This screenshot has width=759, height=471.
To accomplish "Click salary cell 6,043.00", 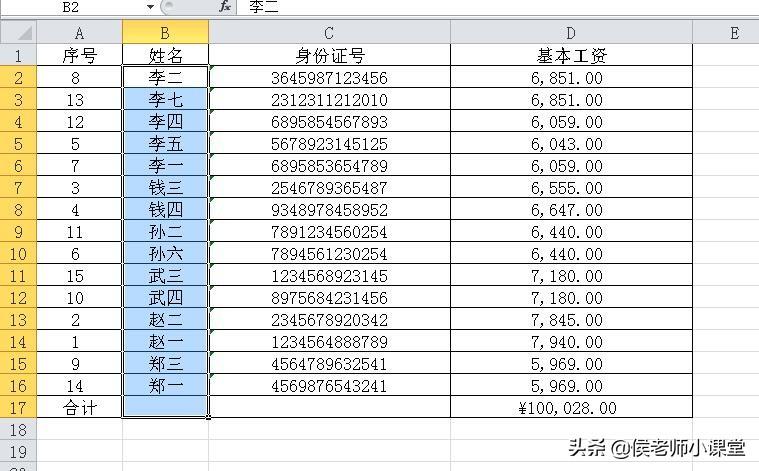I will point(571,144).
